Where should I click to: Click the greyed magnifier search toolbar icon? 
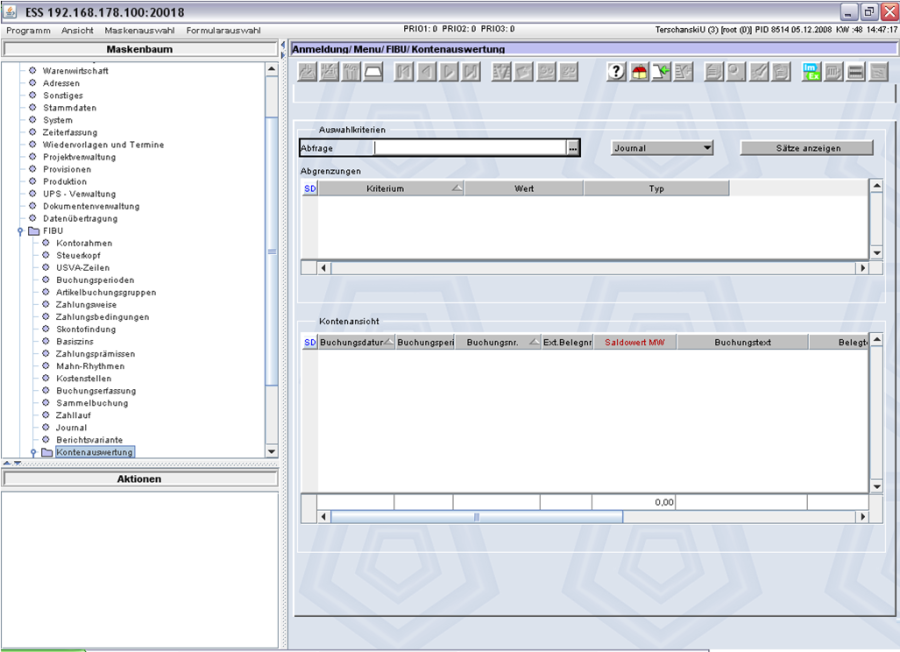pyautogui.click(x=736, y=72)
